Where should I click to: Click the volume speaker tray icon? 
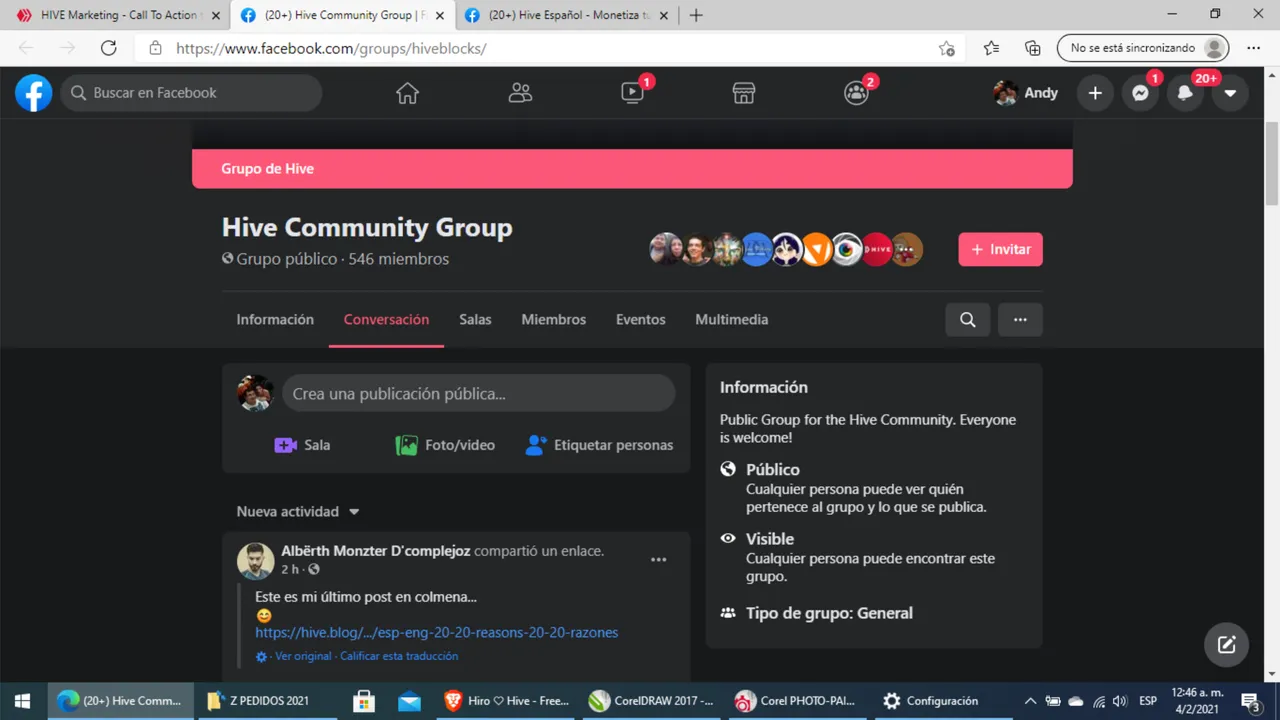click(x=1119, y=701)
